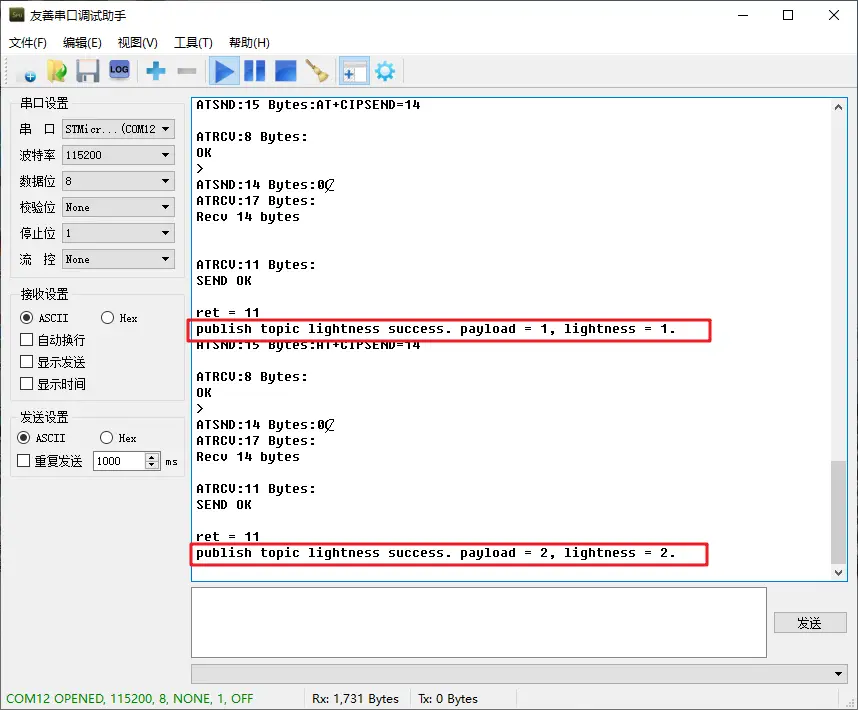The image size is (858, 710).
Task: Click status text COM12 OPENED, 115200
Action: point(130,699)
